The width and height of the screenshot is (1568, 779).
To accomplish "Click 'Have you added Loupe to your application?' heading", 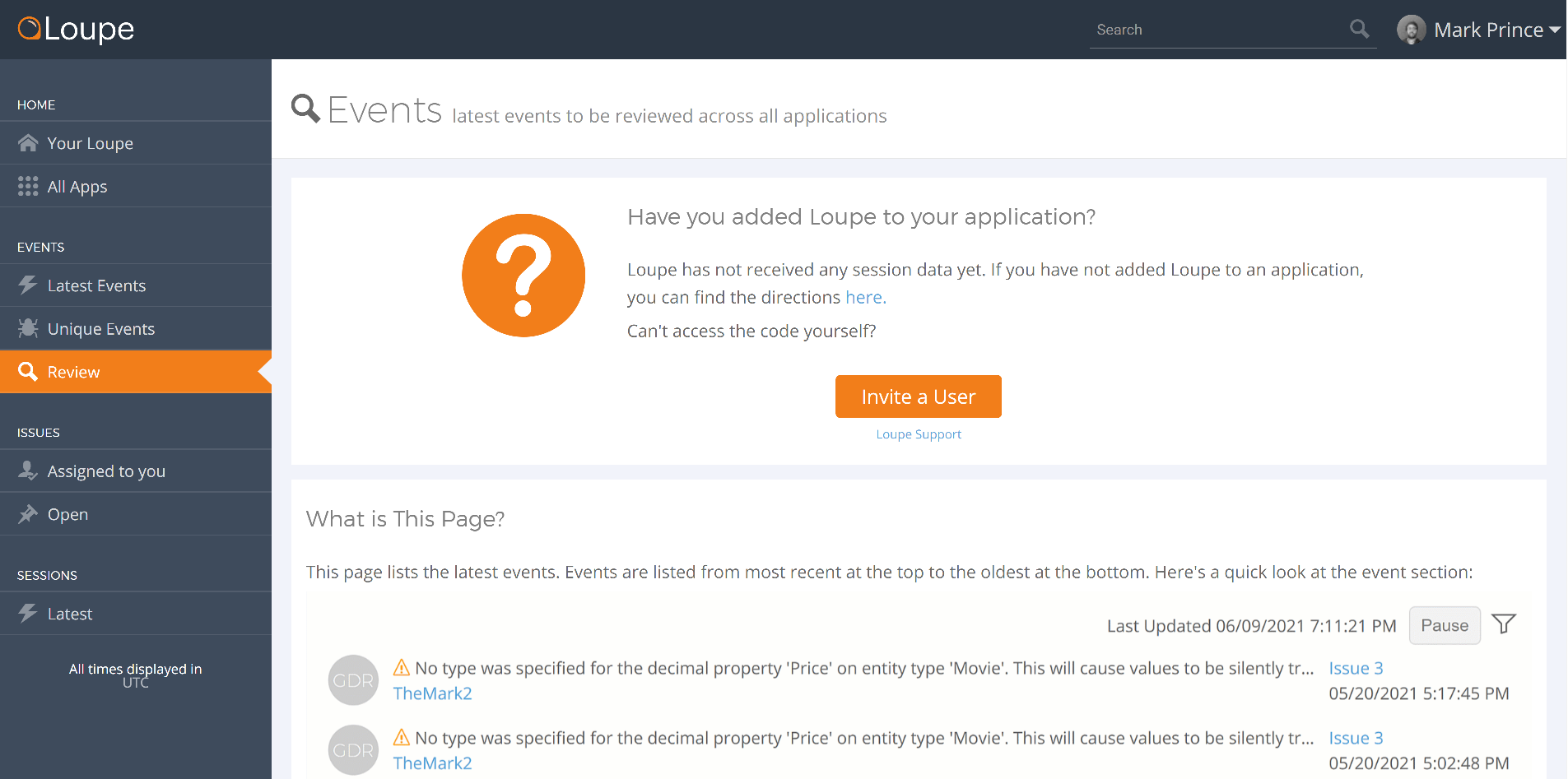I will [x=862, y=217].
